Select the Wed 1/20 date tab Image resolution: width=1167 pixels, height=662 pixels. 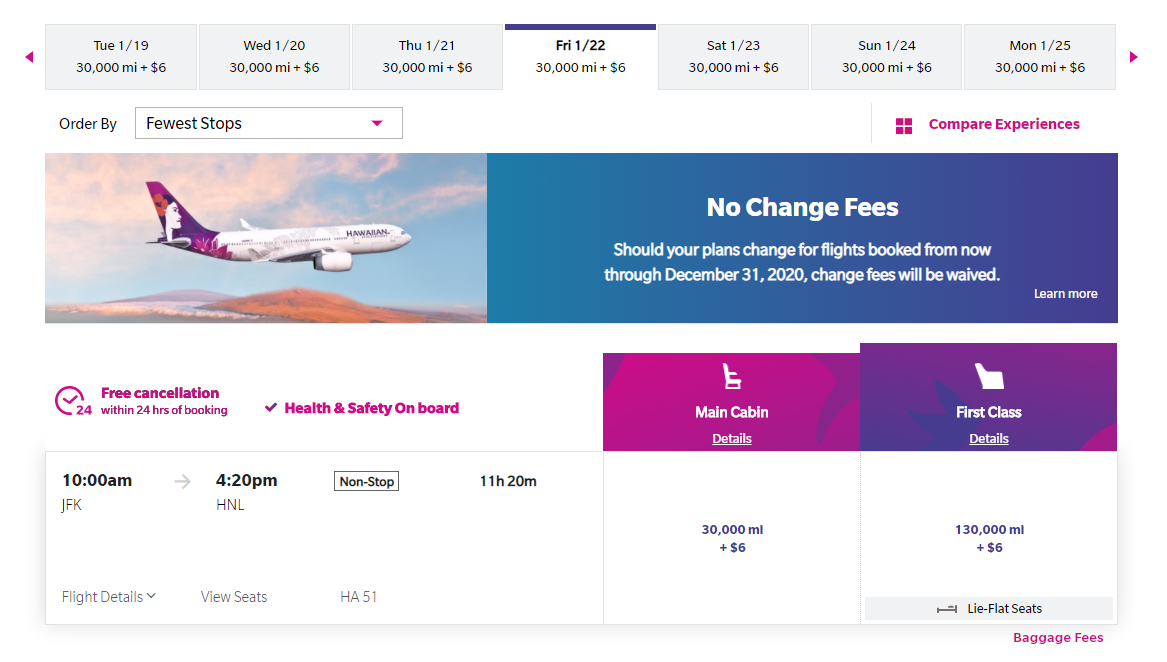[x=274, y=57]
